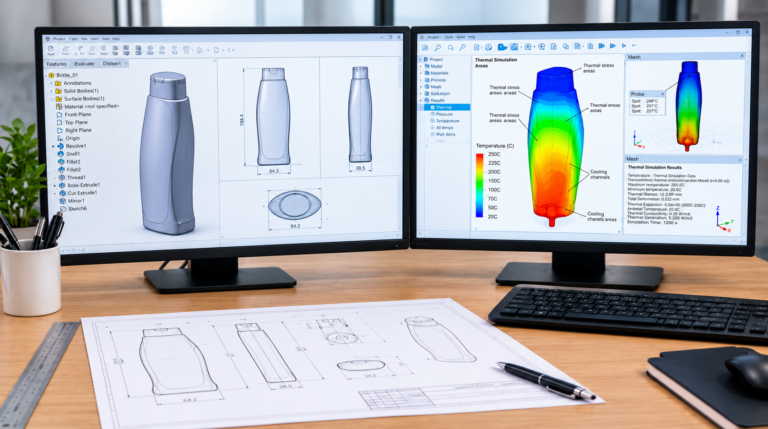Click the blank document icon in CAD toolbar

[216, 50]
